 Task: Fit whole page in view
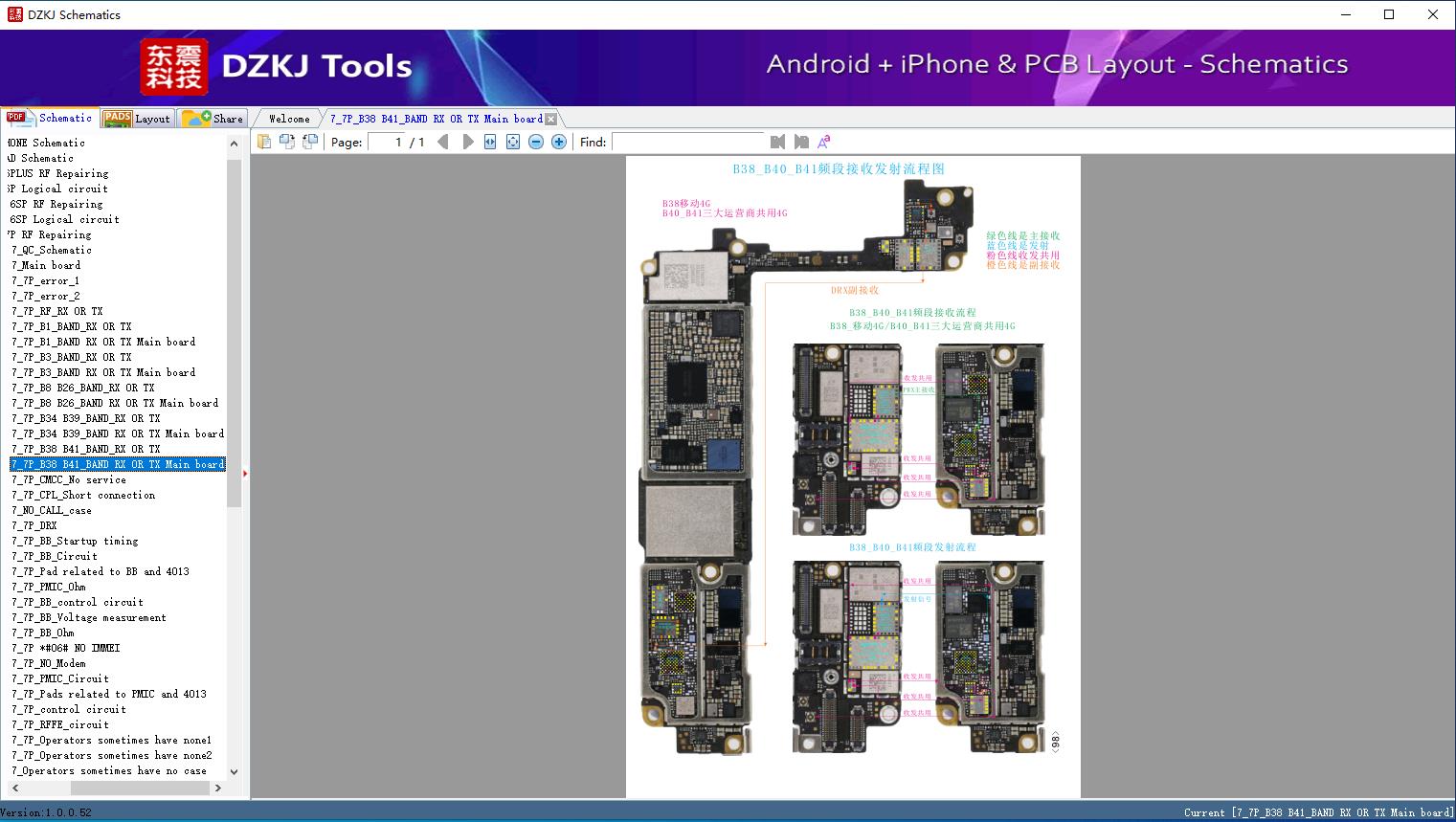(513, 142)
